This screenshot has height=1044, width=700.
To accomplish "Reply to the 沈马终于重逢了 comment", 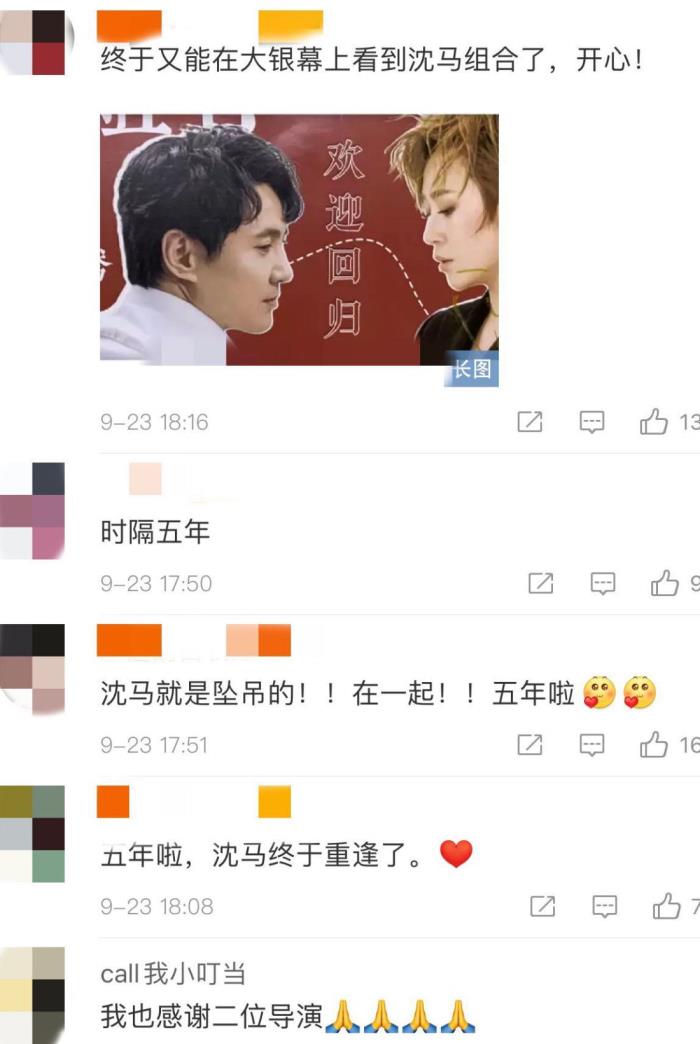I will 604,907.
